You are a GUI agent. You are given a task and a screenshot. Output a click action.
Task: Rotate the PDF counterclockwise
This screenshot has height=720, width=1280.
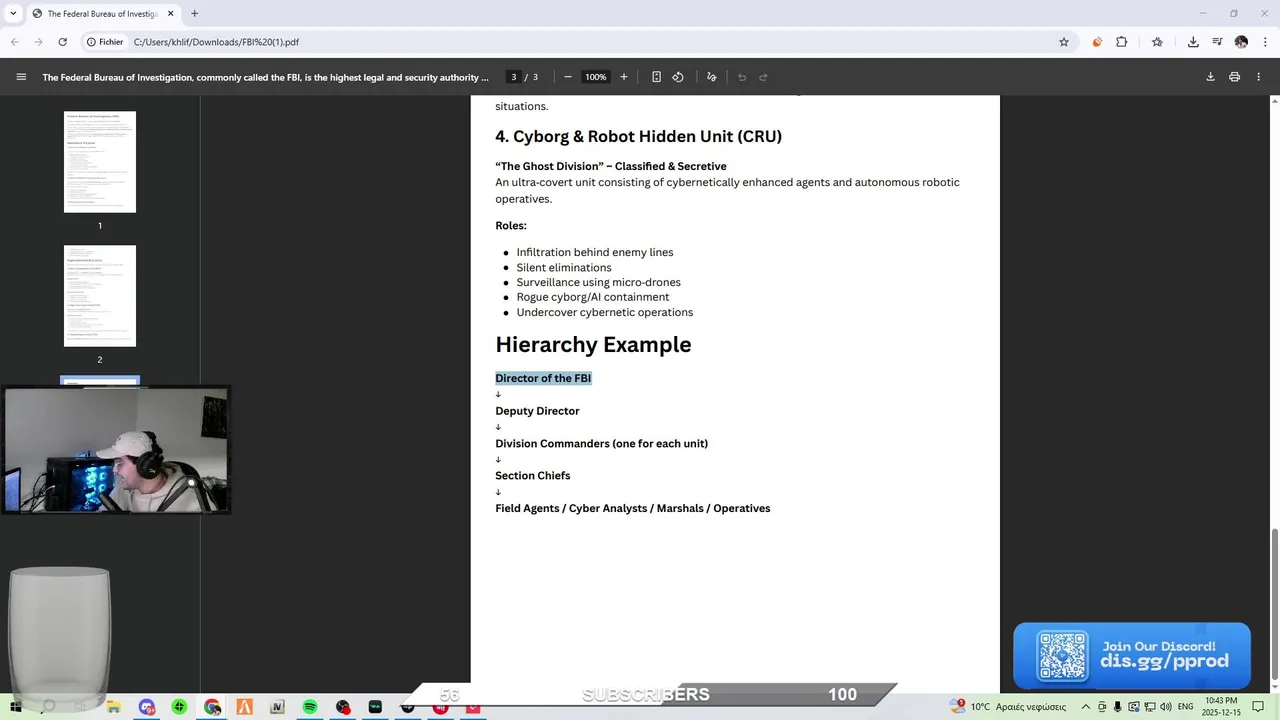678,77
